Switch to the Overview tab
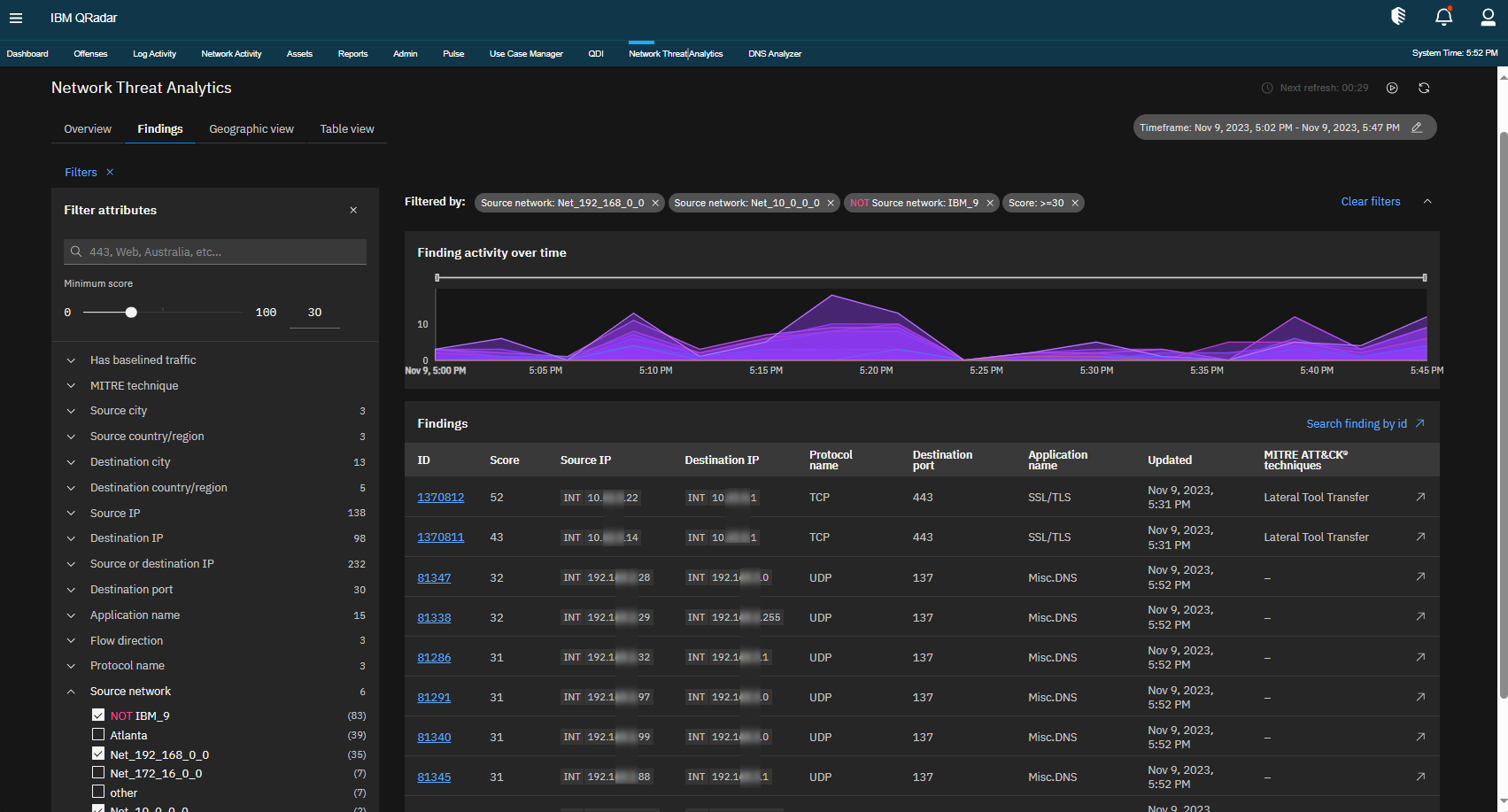The image size is (1508, 812). pos(88,128)
